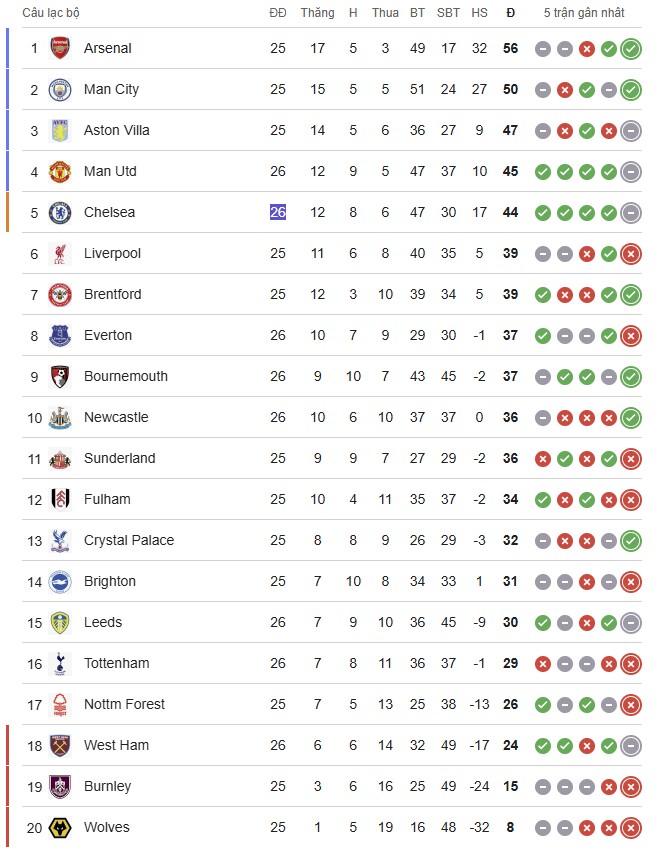Click the West Ham team name

(x=116, y=746)
